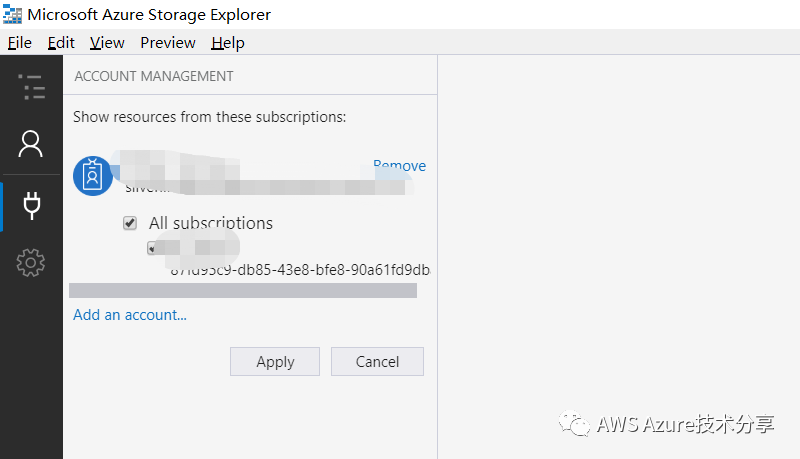Open the View menu

pos(107,43)
